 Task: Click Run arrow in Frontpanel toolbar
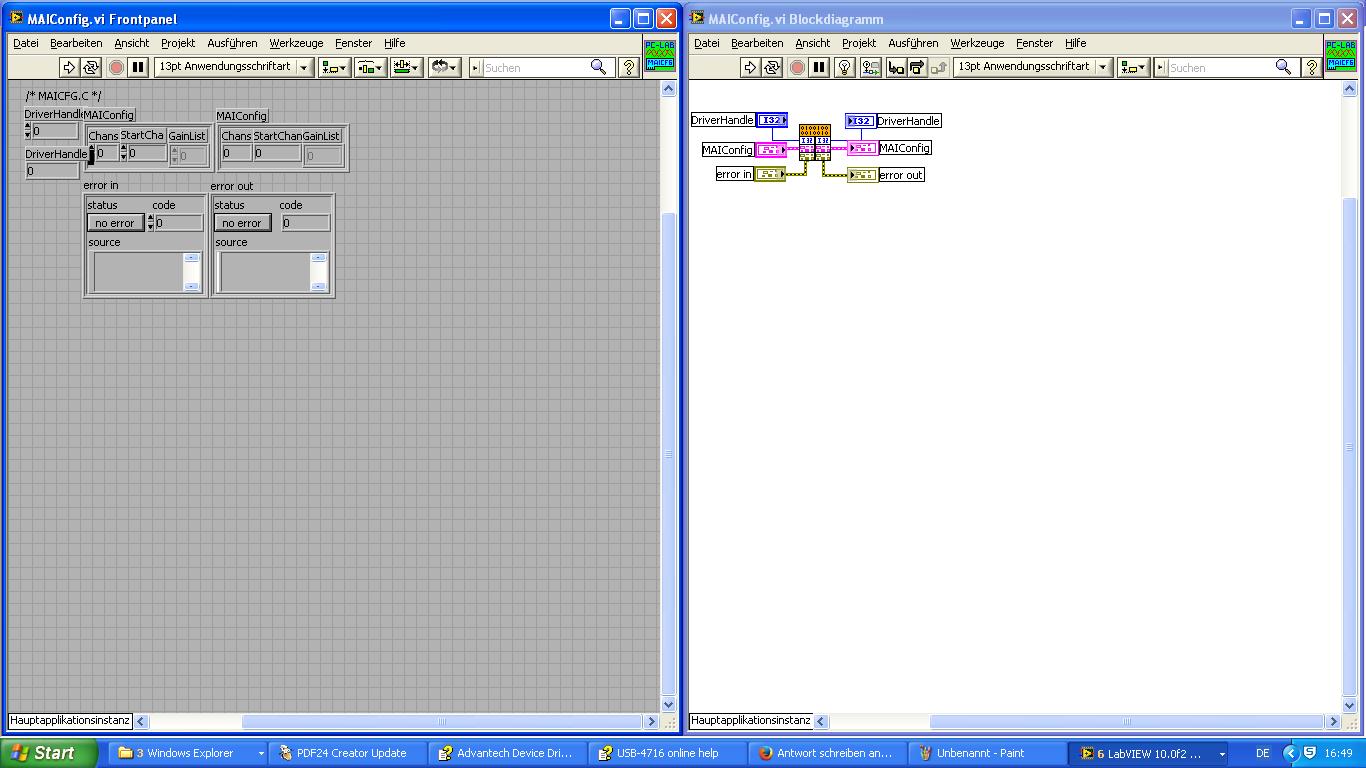pos(69,67)
